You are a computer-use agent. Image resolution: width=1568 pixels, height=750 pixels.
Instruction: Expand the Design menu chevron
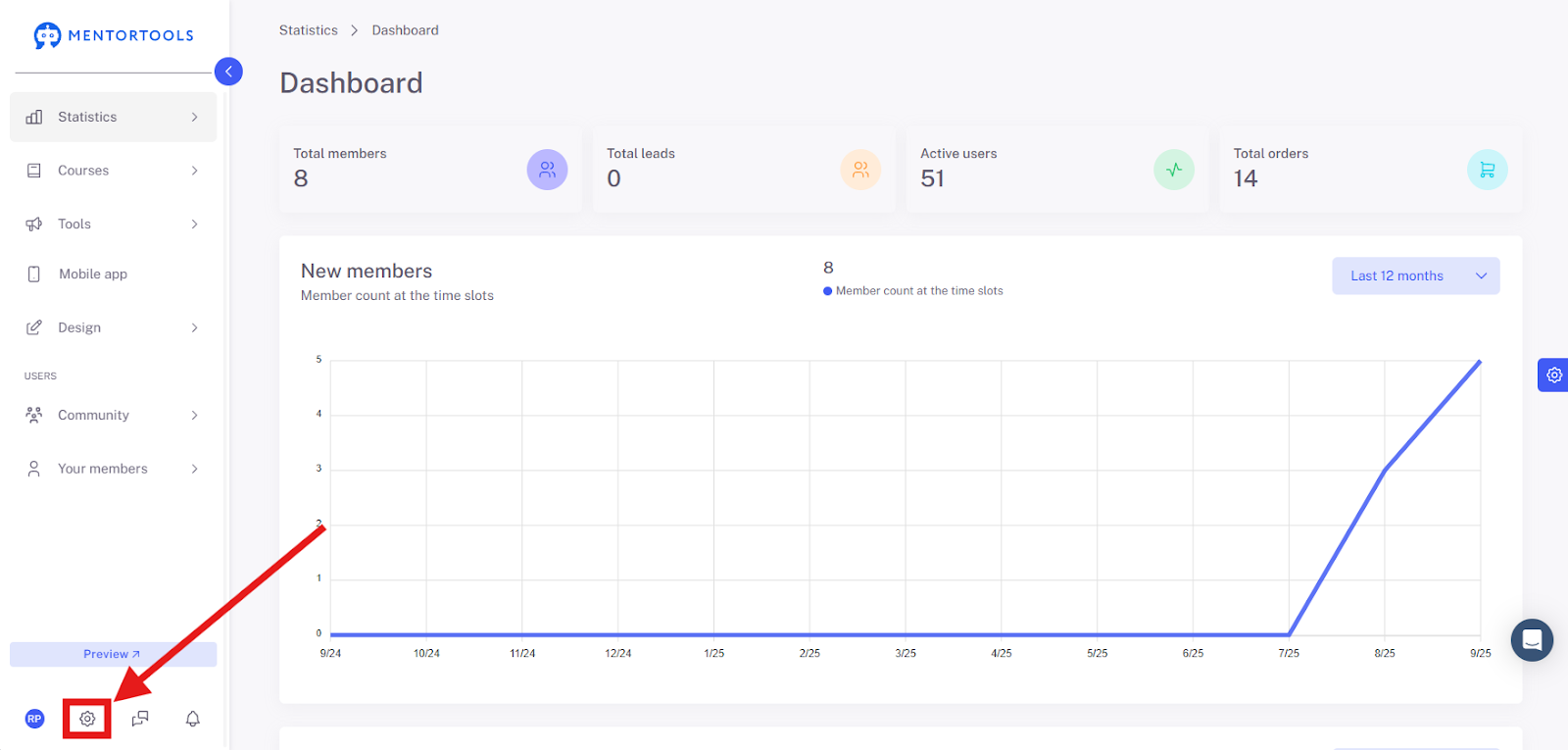click(194, 327)
